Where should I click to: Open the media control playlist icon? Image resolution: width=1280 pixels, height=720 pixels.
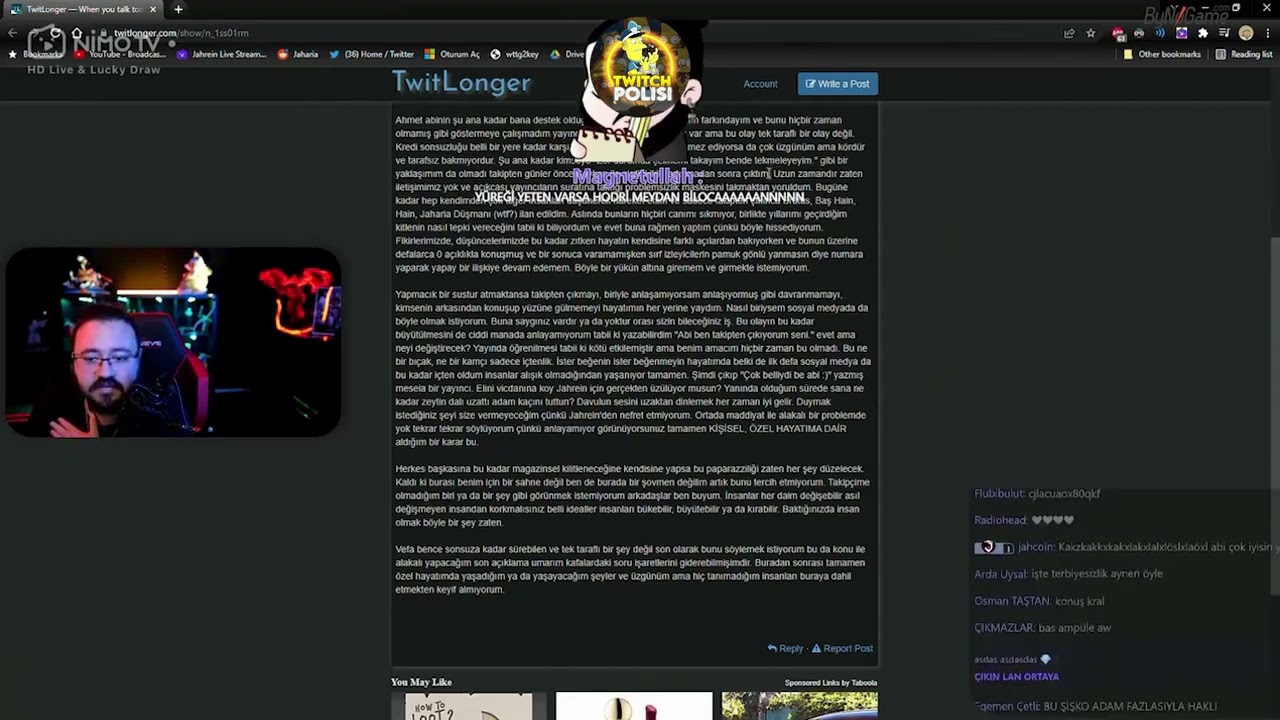[1224, 33]
